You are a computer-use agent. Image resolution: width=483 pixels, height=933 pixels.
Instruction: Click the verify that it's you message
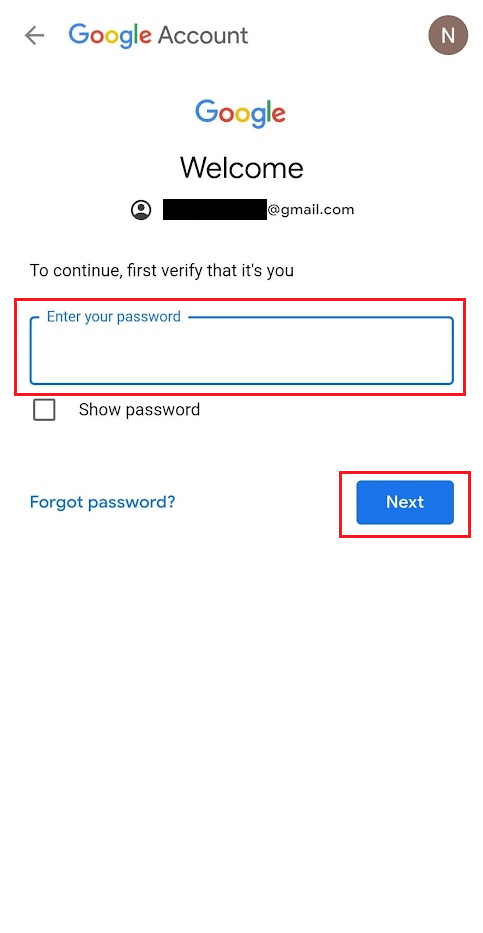point(162,271)
